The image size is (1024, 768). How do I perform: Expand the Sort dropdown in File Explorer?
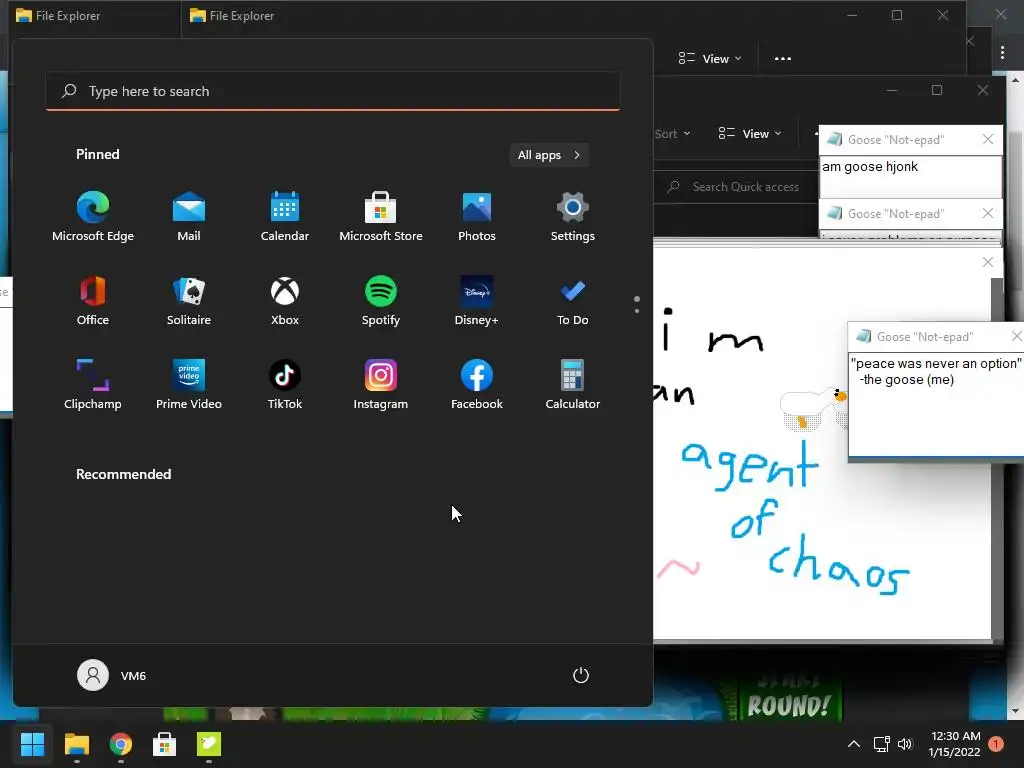[x=673, y=134]
